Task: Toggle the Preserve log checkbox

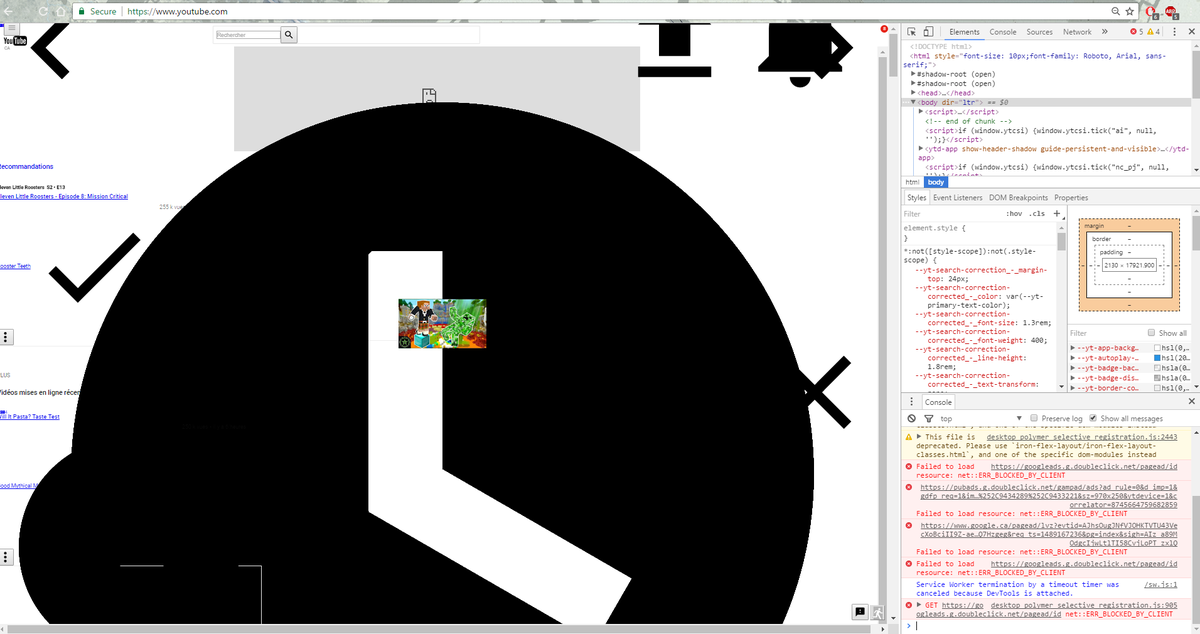Action: [1035, 418]
